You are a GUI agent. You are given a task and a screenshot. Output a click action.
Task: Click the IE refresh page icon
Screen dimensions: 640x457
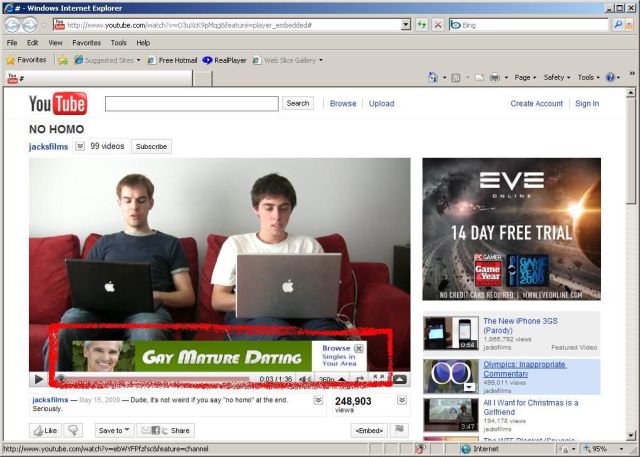click(422, 24)
